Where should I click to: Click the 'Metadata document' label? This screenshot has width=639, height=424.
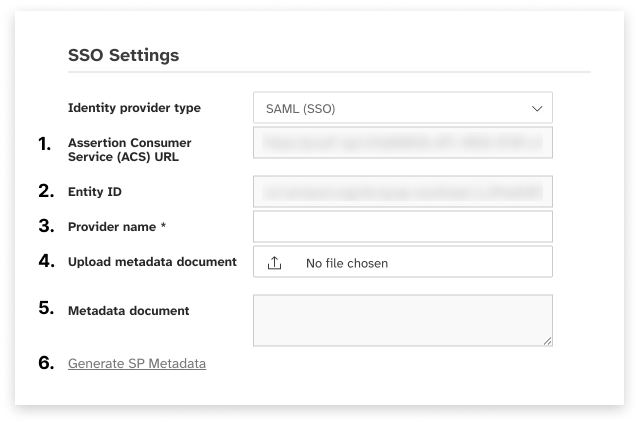(x=128, y=310)
